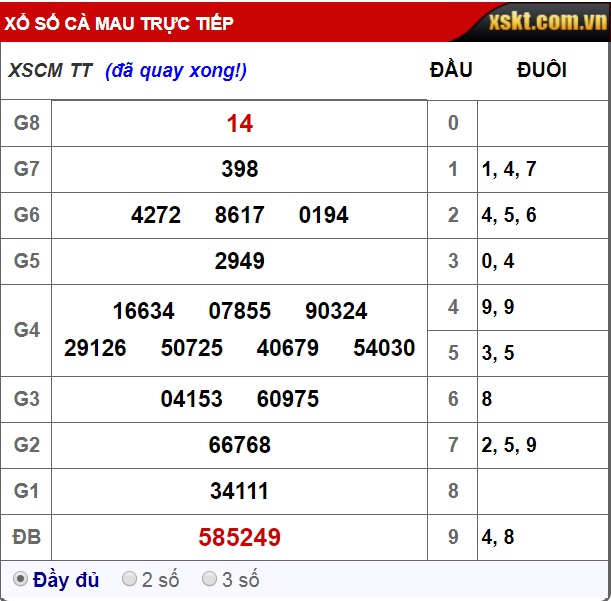
Task: Click the ĐUÔI column header
Action: click(x=541, y=70)
